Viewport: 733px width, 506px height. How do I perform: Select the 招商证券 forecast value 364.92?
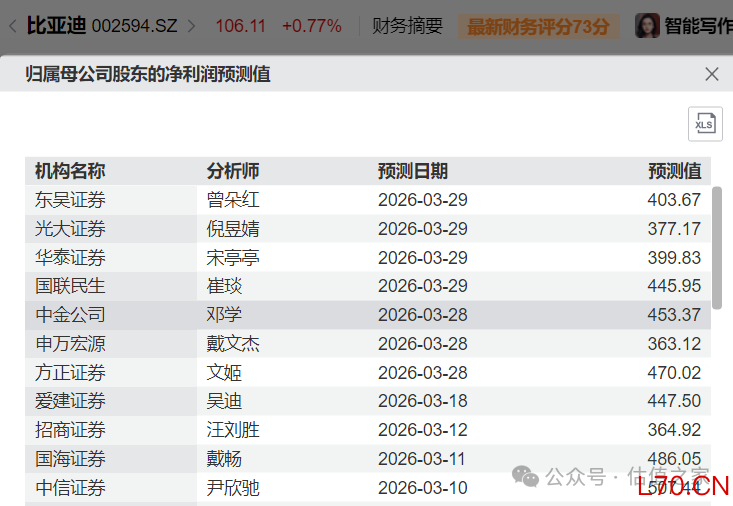[674, 431]
